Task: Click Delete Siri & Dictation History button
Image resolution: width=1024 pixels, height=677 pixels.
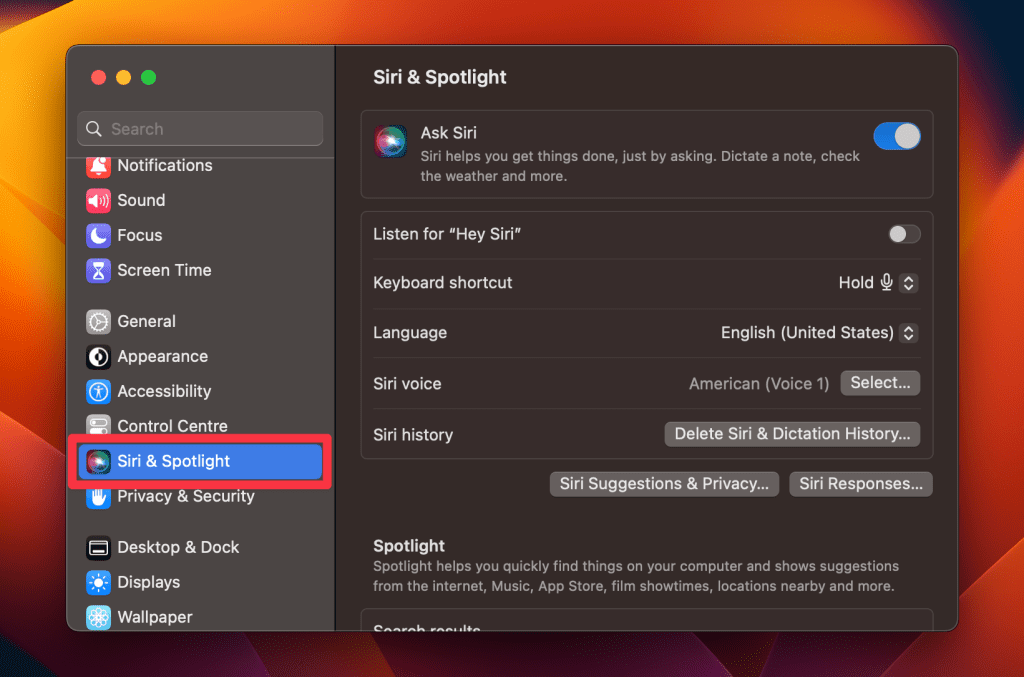Action: [x=792, y=434]
